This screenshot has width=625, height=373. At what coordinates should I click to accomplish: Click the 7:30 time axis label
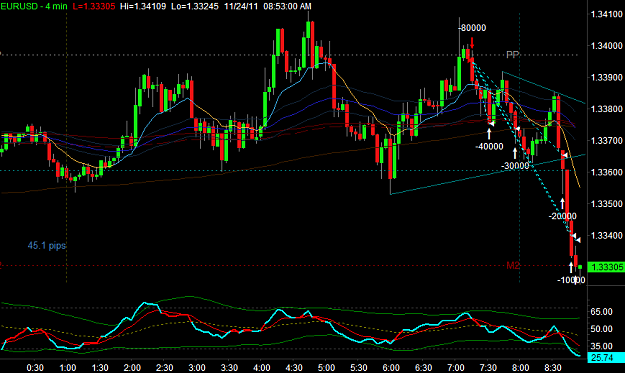coord(488,367)
